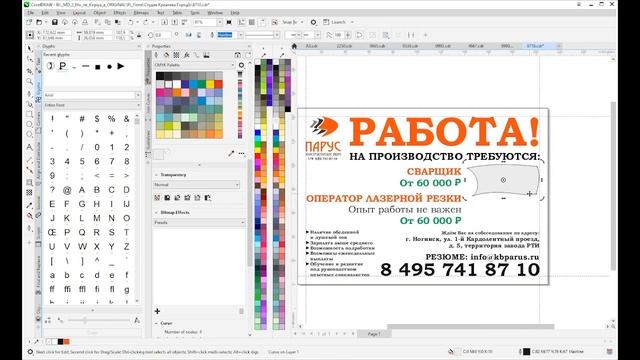The width and height of the screenshot is (640, 360).
Task: Open the outline width Hairline dropdown
Action: pos(240,35)
